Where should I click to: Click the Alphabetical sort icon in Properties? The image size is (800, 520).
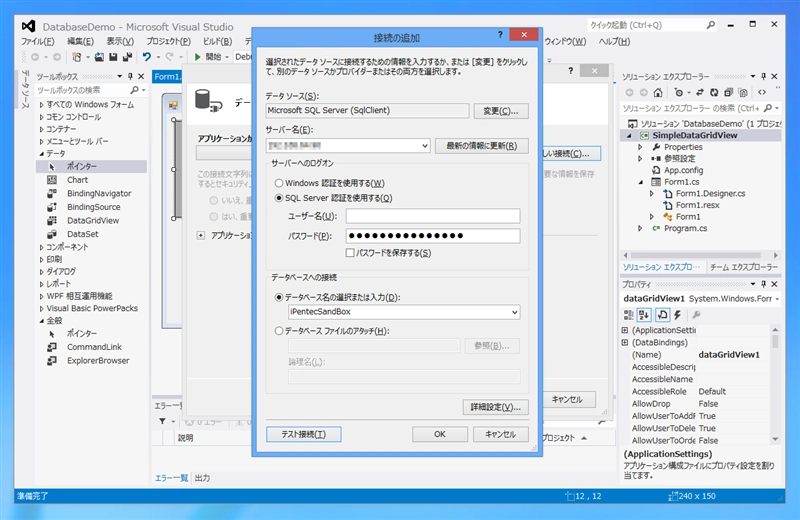point(644,315)
